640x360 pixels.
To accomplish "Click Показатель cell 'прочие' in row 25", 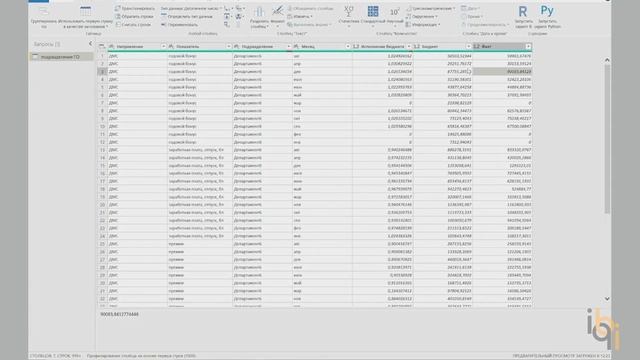I will coord(200,244).
